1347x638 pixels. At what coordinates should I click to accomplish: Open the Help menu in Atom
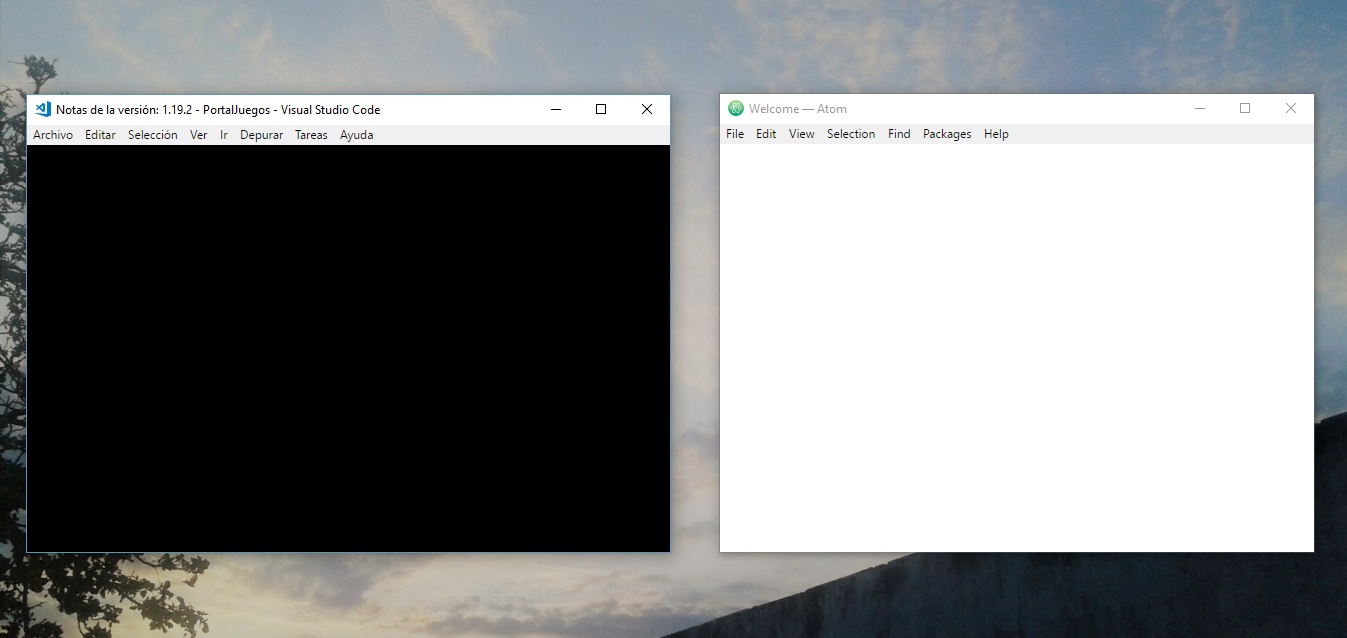tap(996, 133)
